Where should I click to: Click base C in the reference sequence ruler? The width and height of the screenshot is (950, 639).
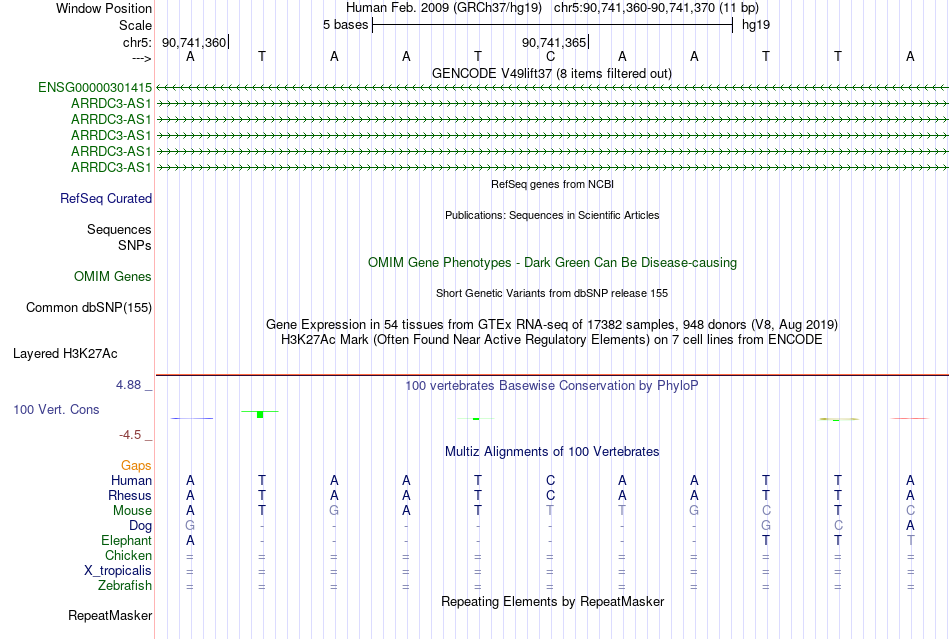(x=550, y=57)
